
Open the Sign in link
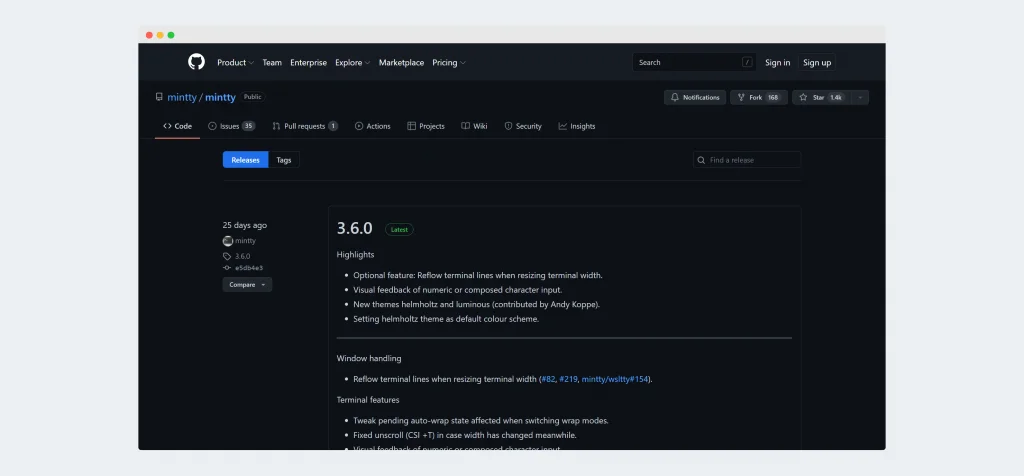click(x=777, y=63)
